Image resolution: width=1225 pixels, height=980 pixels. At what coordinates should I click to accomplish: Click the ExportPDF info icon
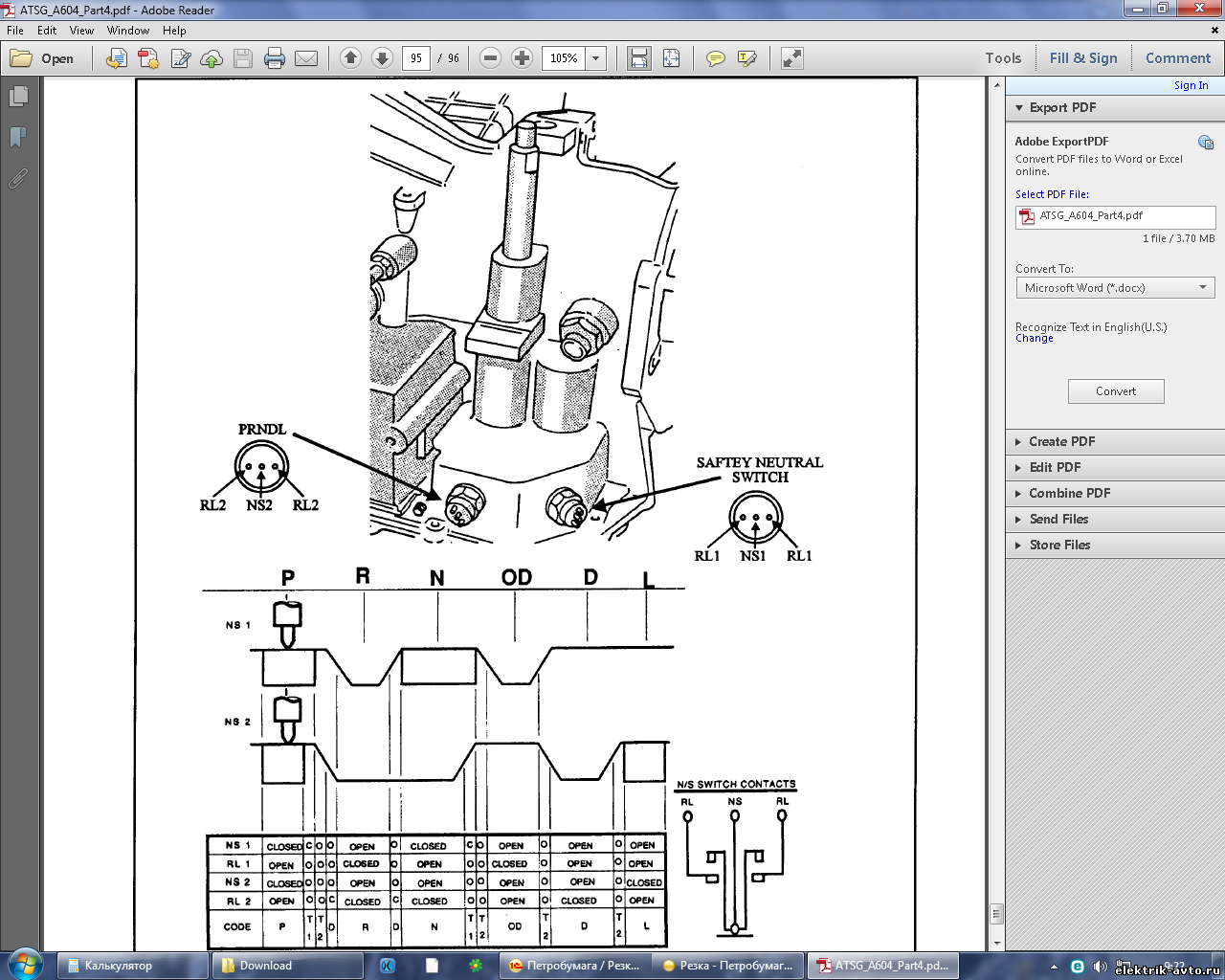[1205, 143]
